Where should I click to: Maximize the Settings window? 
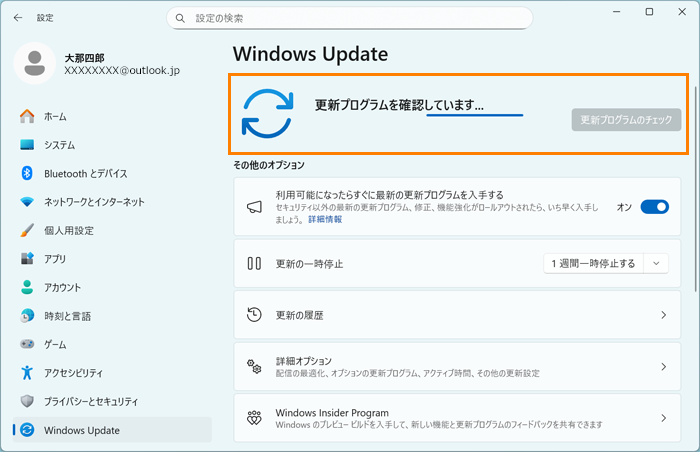coord(650,12)
